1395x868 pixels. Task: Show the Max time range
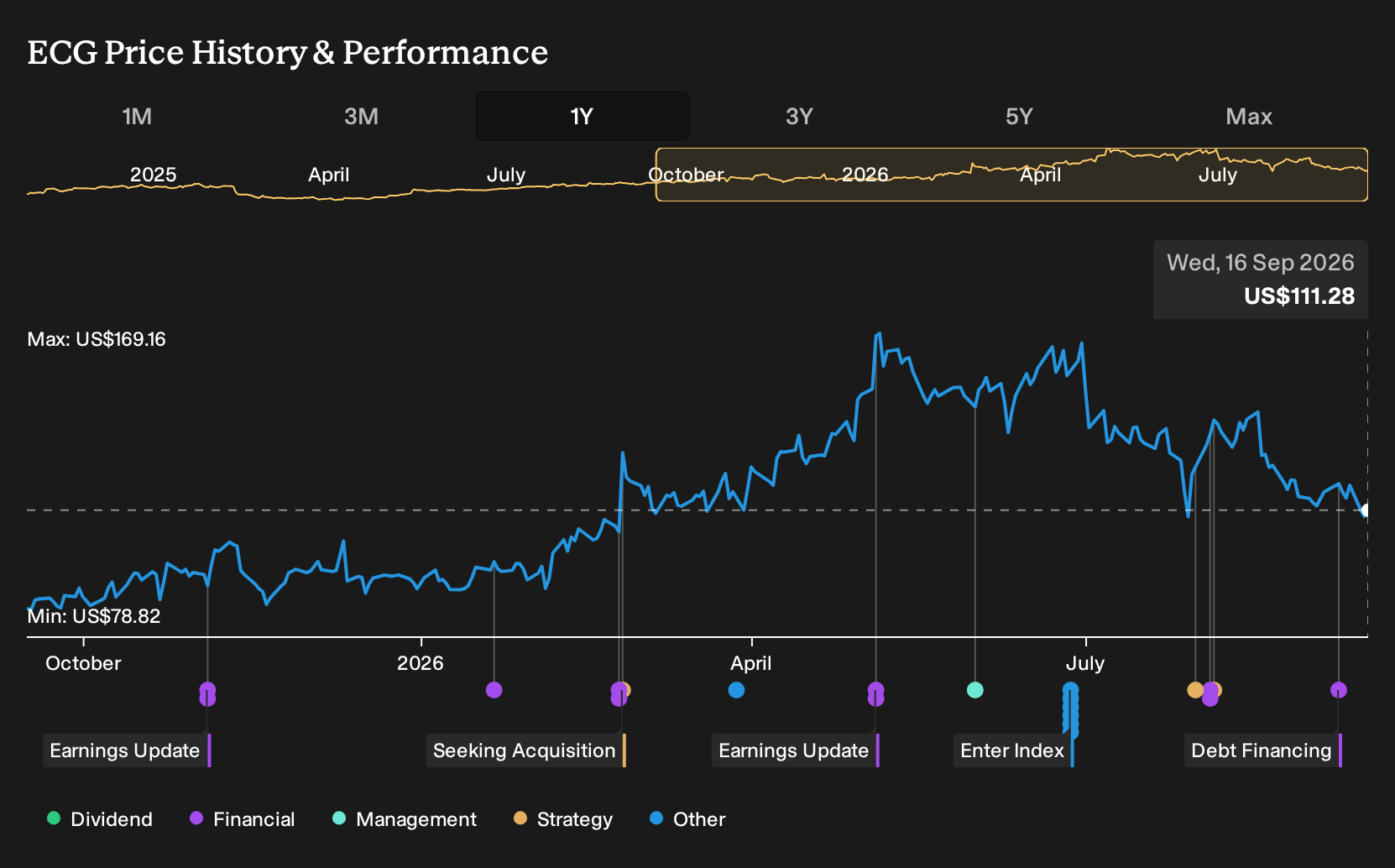tap(1249, 116)
